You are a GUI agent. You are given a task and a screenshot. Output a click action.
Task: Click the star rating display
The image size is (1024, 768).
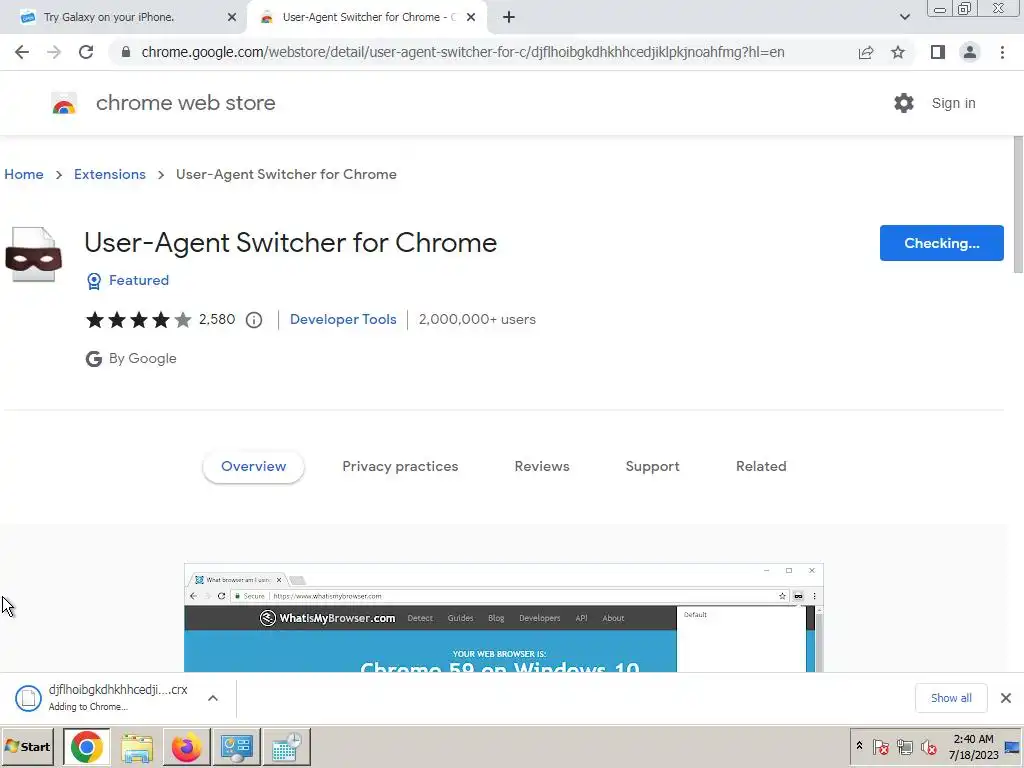138,320
